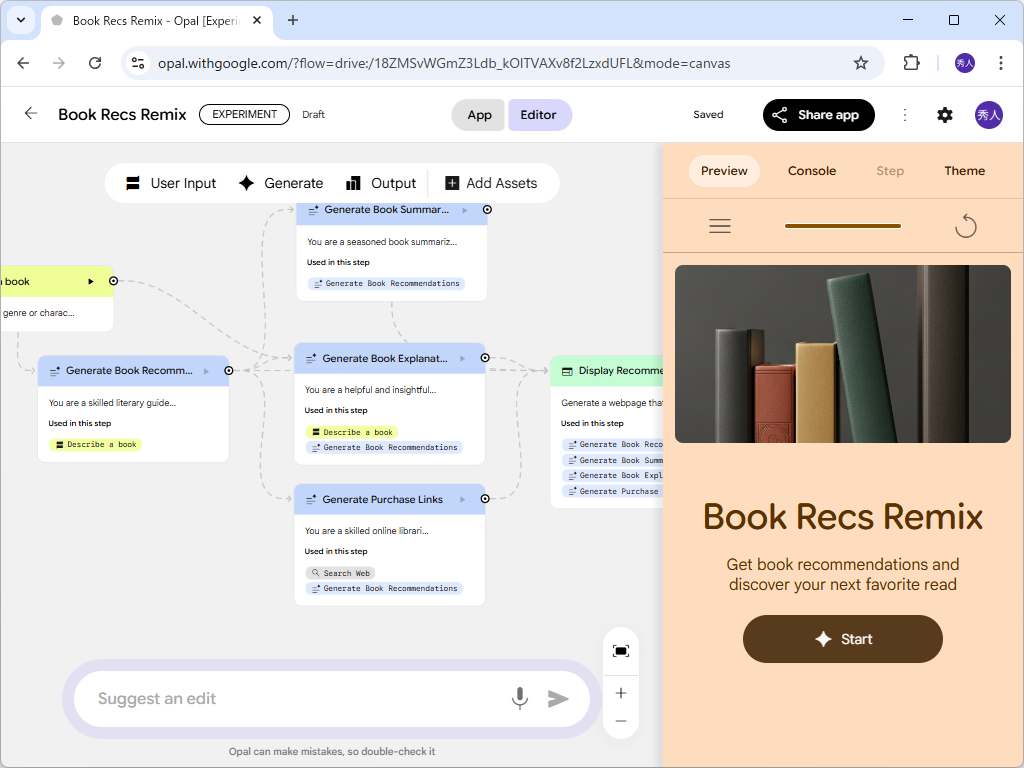Viewport: 1024px width, 768px height.
Task: Click the output port of Generate Book Summary node
Action: 487,210
